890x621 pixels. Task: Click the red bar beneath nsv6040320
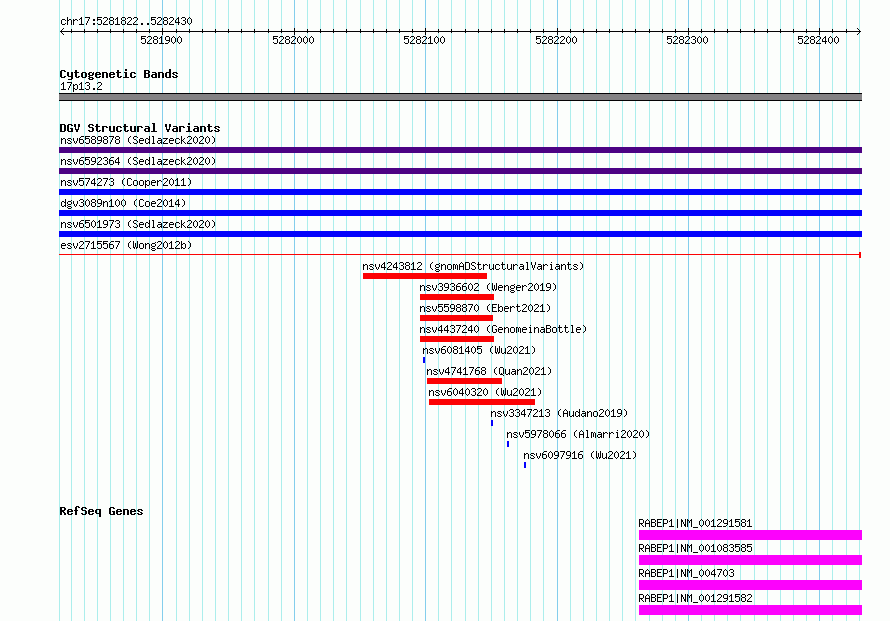coord(482,402)
